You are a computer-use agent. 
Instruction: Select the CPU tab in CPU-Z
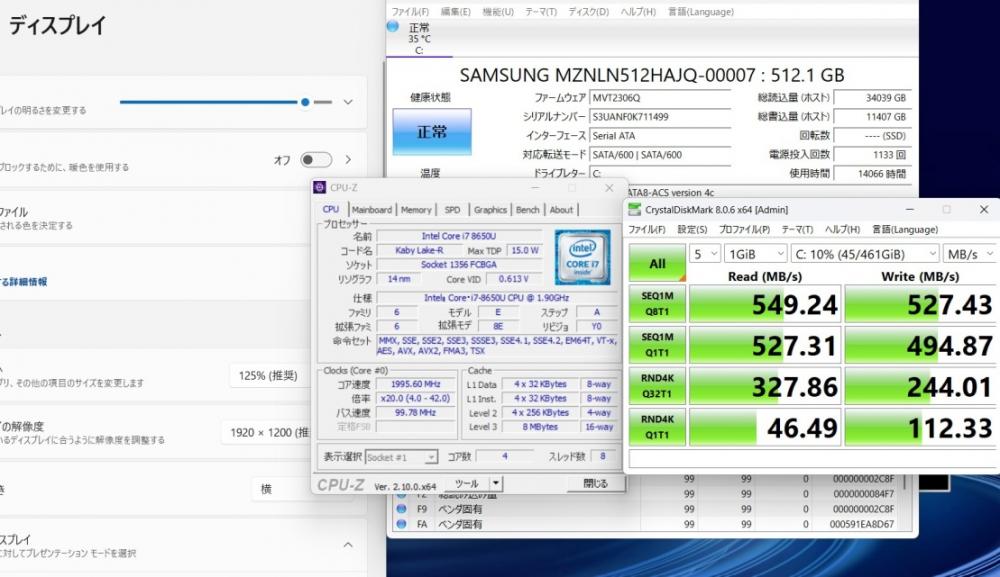point(330,209)
